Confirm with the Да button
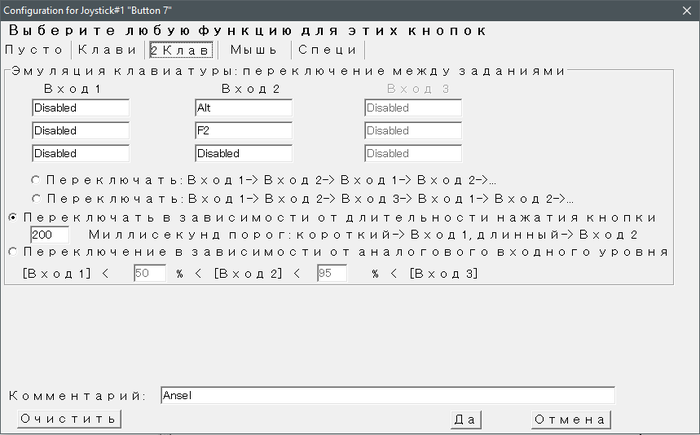 pyautogui.click(x=466, y=419)
